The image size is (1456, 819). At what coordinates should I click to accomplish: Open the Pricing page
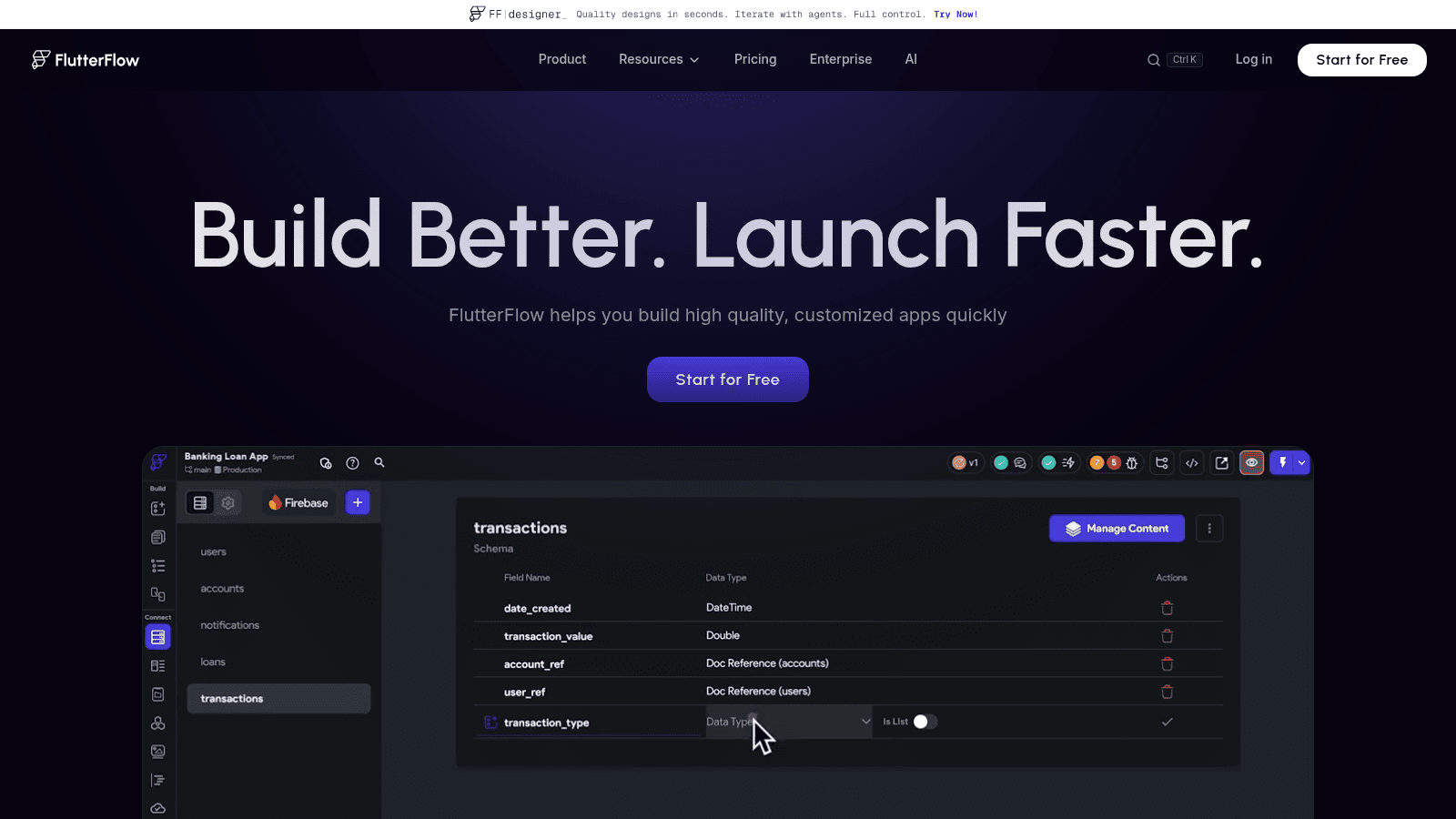(x=755, y=59)
